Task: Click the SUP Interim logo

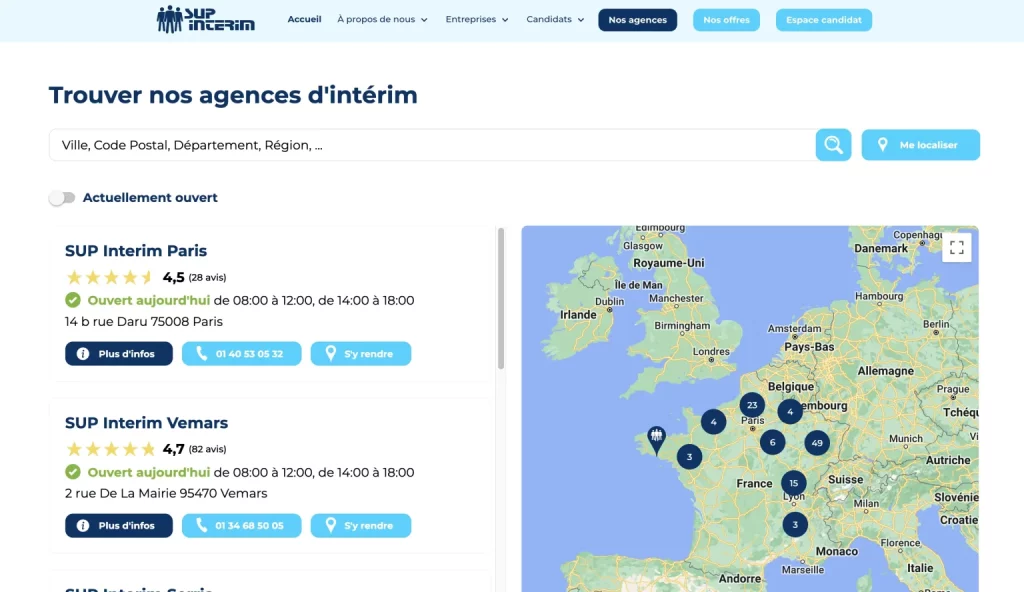Action: coord(206,20)
